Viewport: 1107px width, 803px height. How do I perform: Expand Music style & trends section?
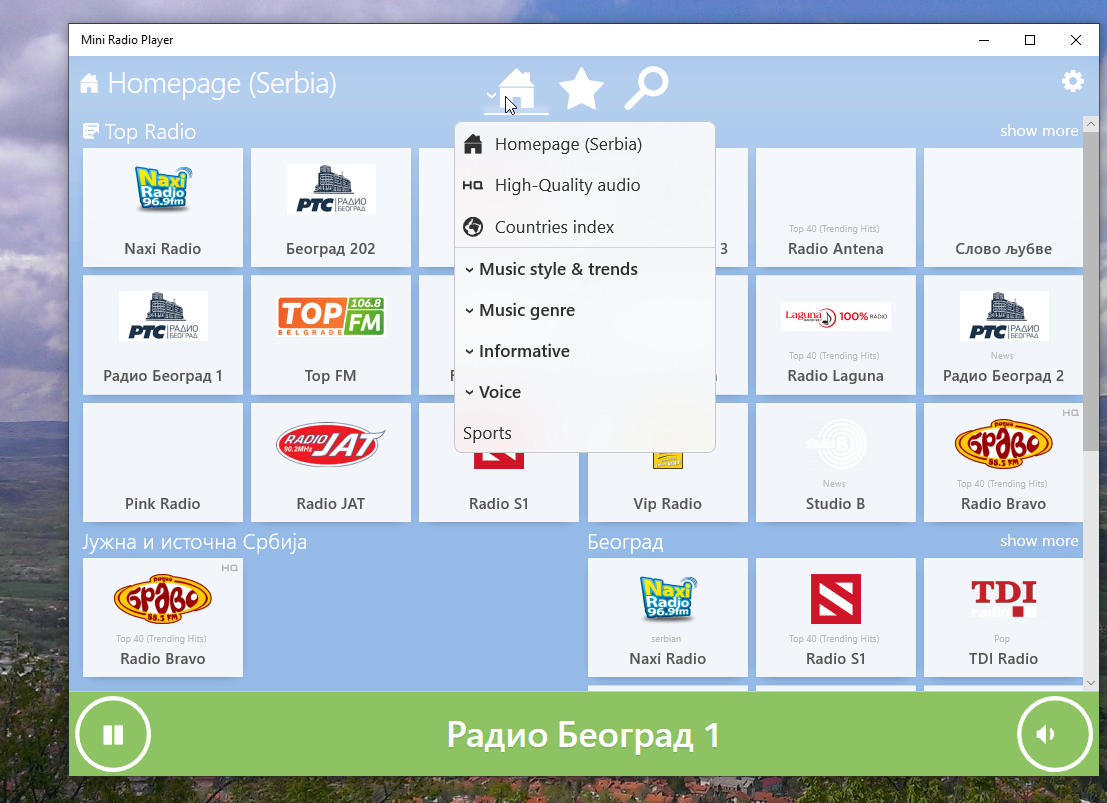coord(585,269)
